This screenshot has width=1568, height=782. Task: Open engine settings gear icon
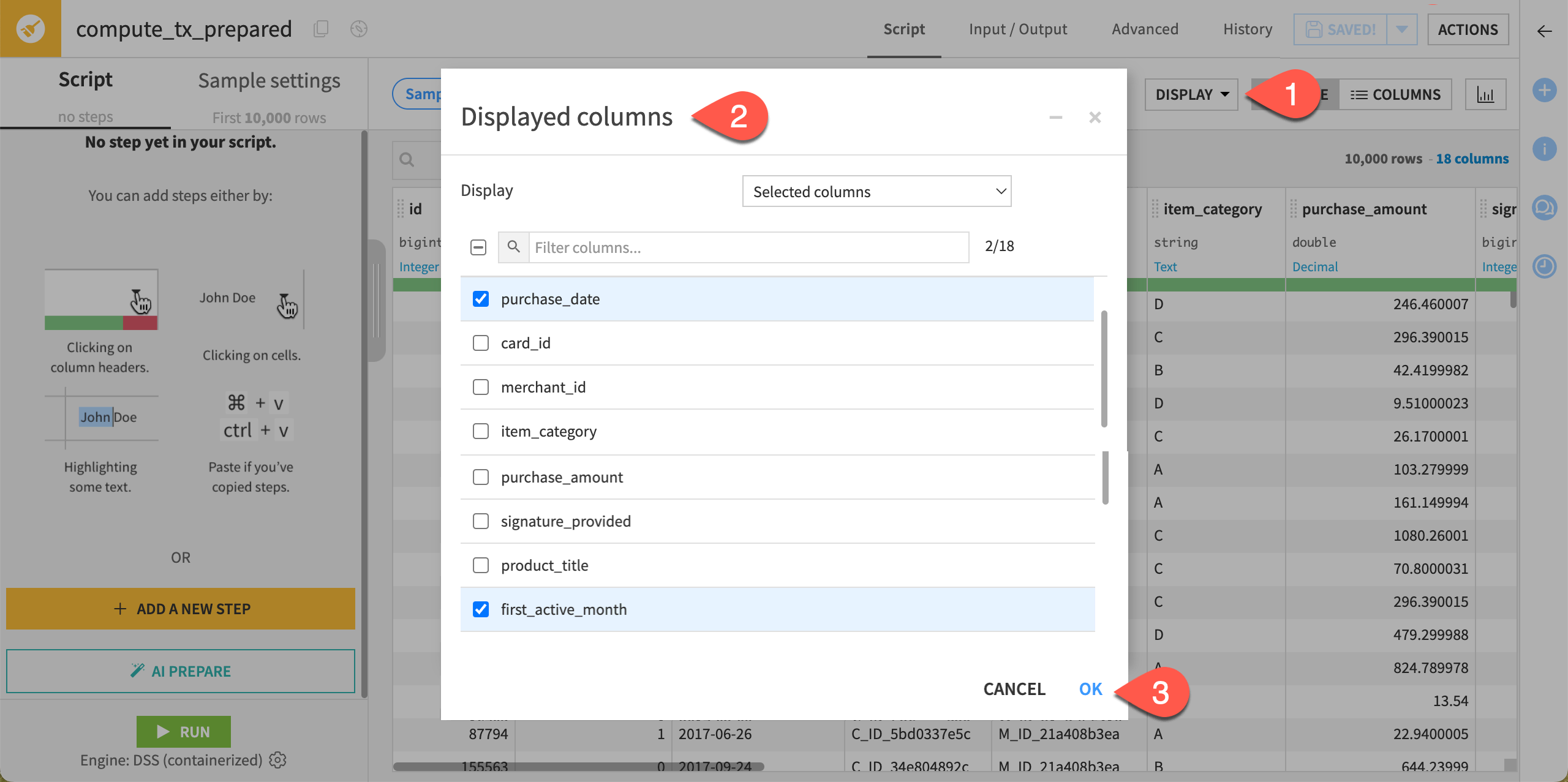pyautogui.click(x=277, y=760)
